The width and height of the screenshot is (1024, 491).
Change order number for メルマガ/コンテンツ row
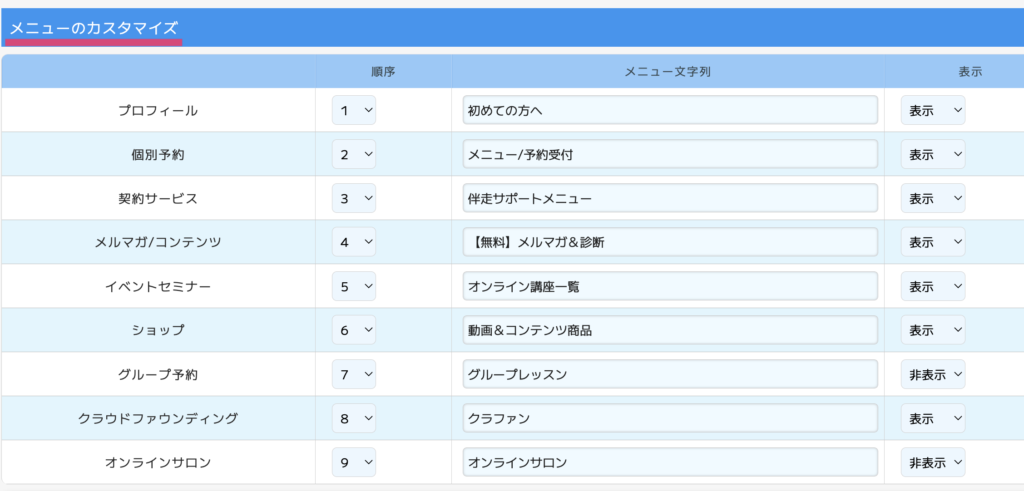[354, 242]
